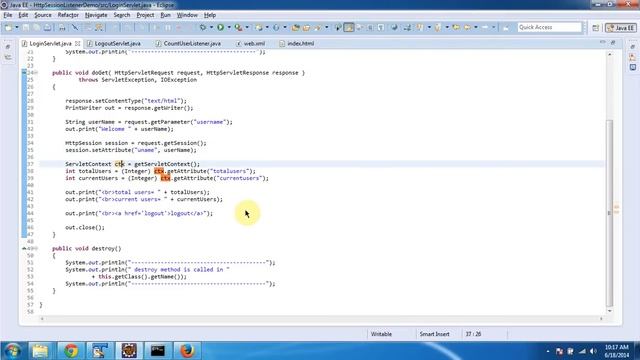Click the horizontal scroll right arrow
Image resolution: width=640 pixels, height=360 pixels.
coord(601,319)
